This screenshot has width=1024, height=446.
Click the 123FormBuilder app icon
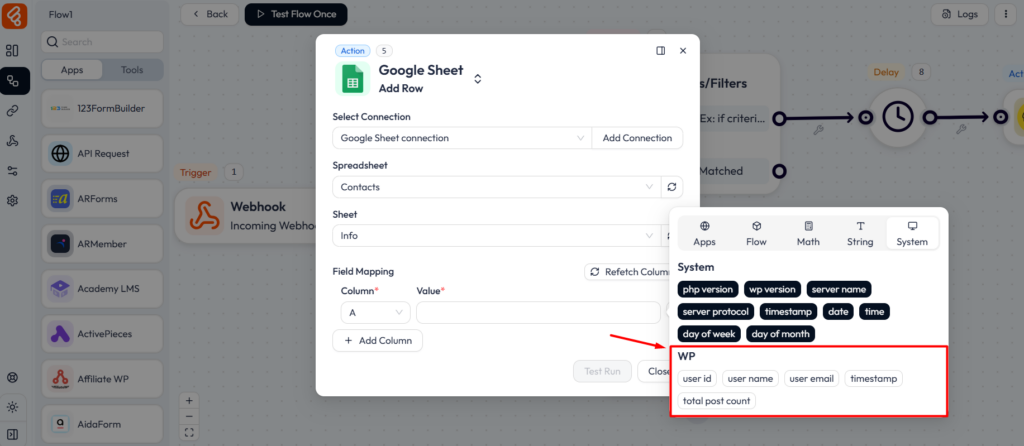[x=60, y=108]
